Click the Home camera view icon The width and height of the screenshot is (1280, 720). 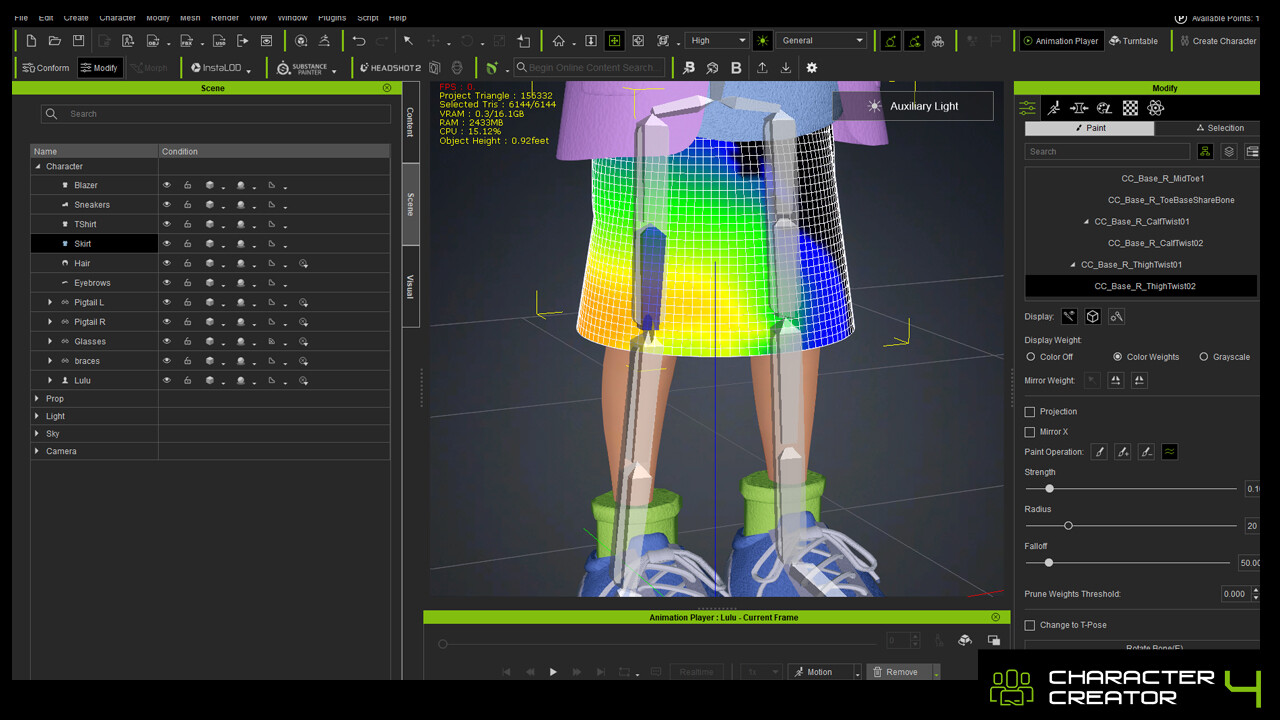(x=559, y=41)
